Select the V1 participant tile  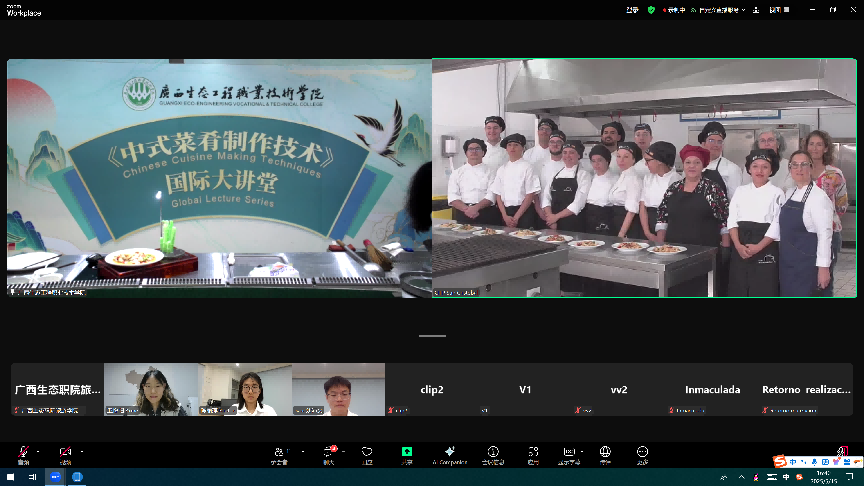[x=525, y=389]
